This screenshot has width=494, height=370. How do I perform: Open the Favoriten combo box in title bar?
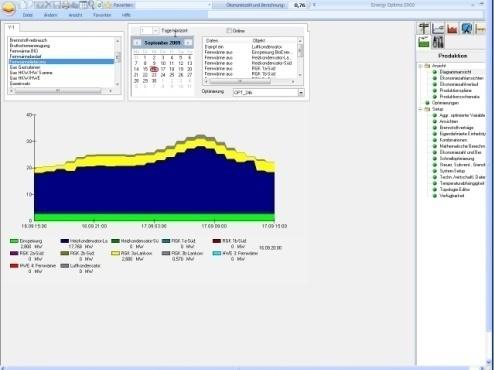click(173, 5)
